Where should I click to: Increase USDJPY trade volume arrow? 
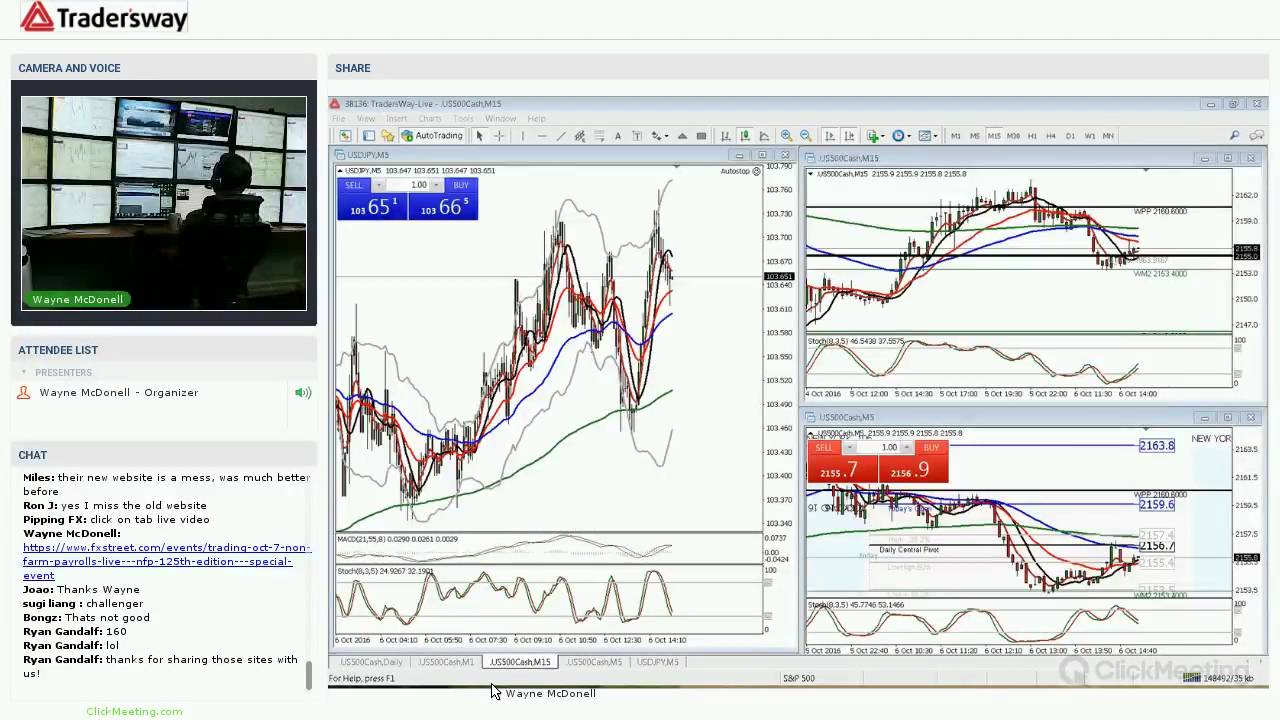tap(436, 185)
